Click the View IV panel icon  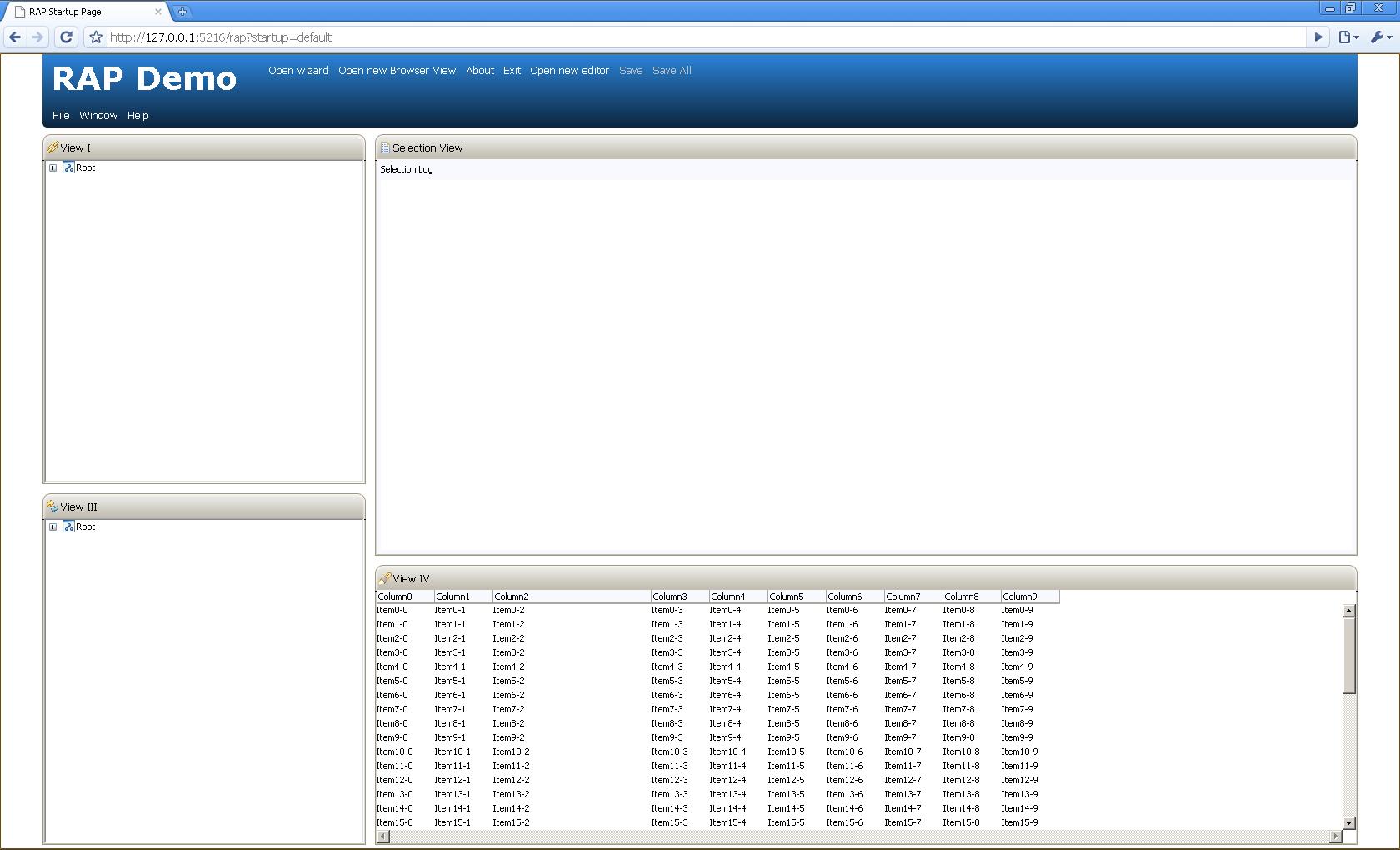(385, 578)
